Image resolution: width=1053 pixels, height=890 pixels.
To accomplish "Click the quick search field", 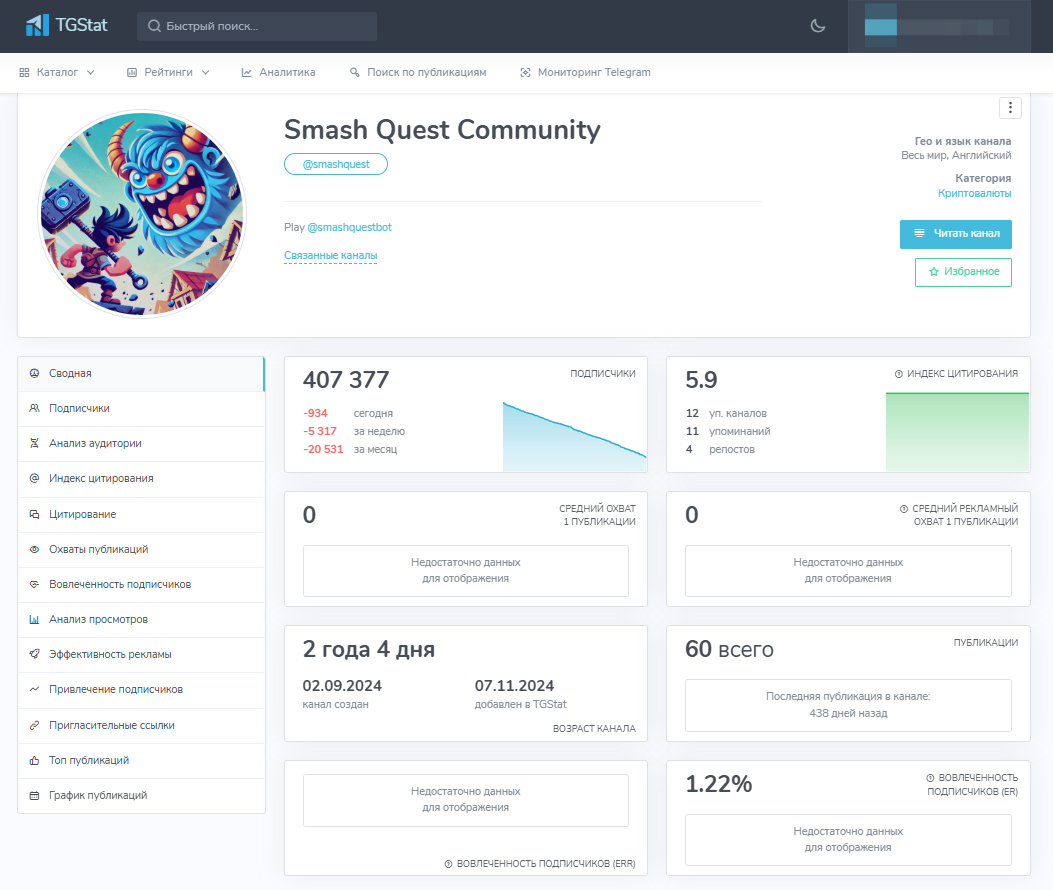I will click(x=257, y=26).
